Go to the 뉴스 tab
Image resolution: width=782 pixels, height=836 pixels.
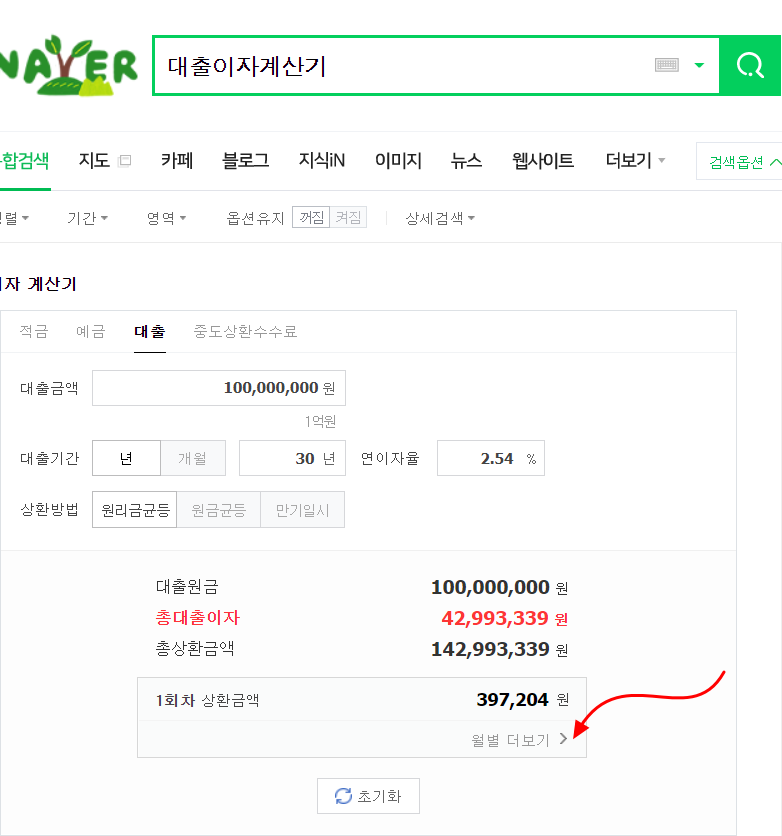pyautogui.click(x=466, y=160)
